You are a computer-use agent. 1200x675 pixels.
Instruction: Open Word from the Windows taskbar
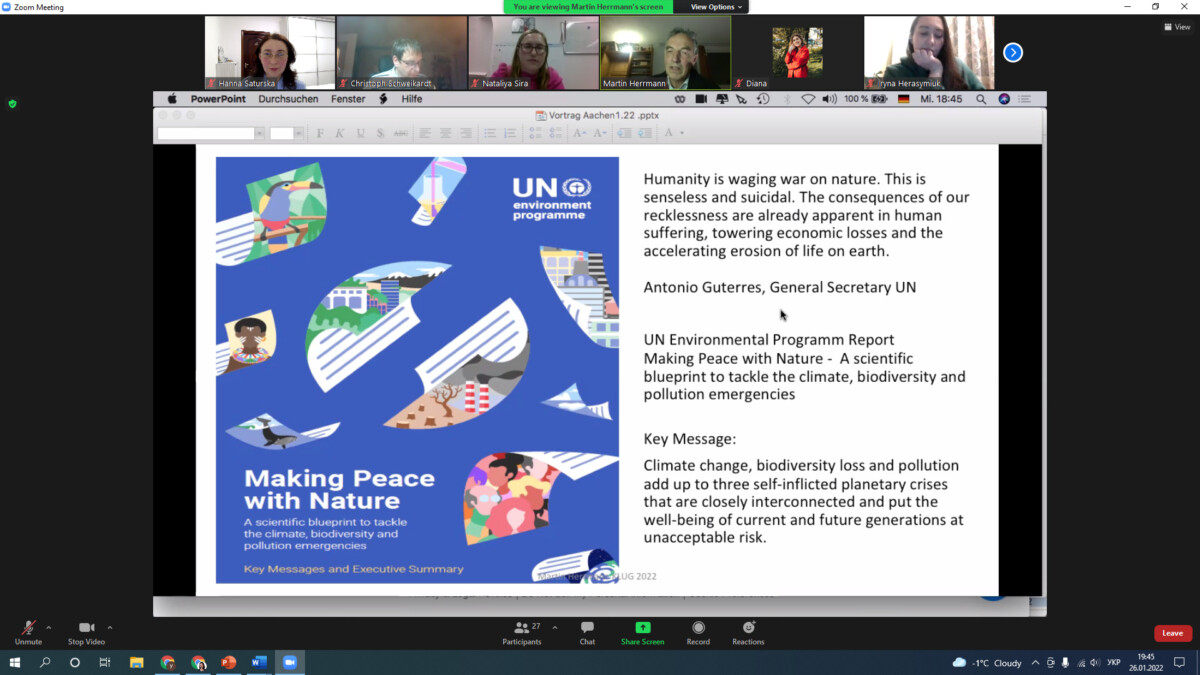(x=259, y=662)
